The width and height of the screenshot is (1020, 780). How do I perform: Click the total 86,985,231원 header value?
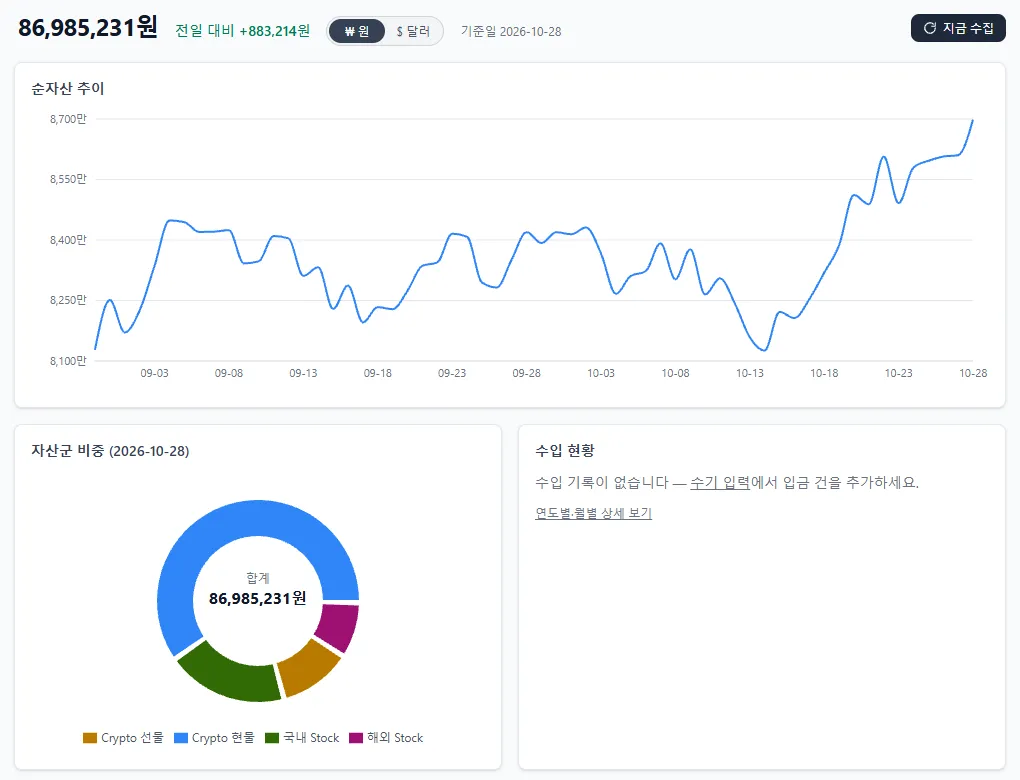(88, 28)
